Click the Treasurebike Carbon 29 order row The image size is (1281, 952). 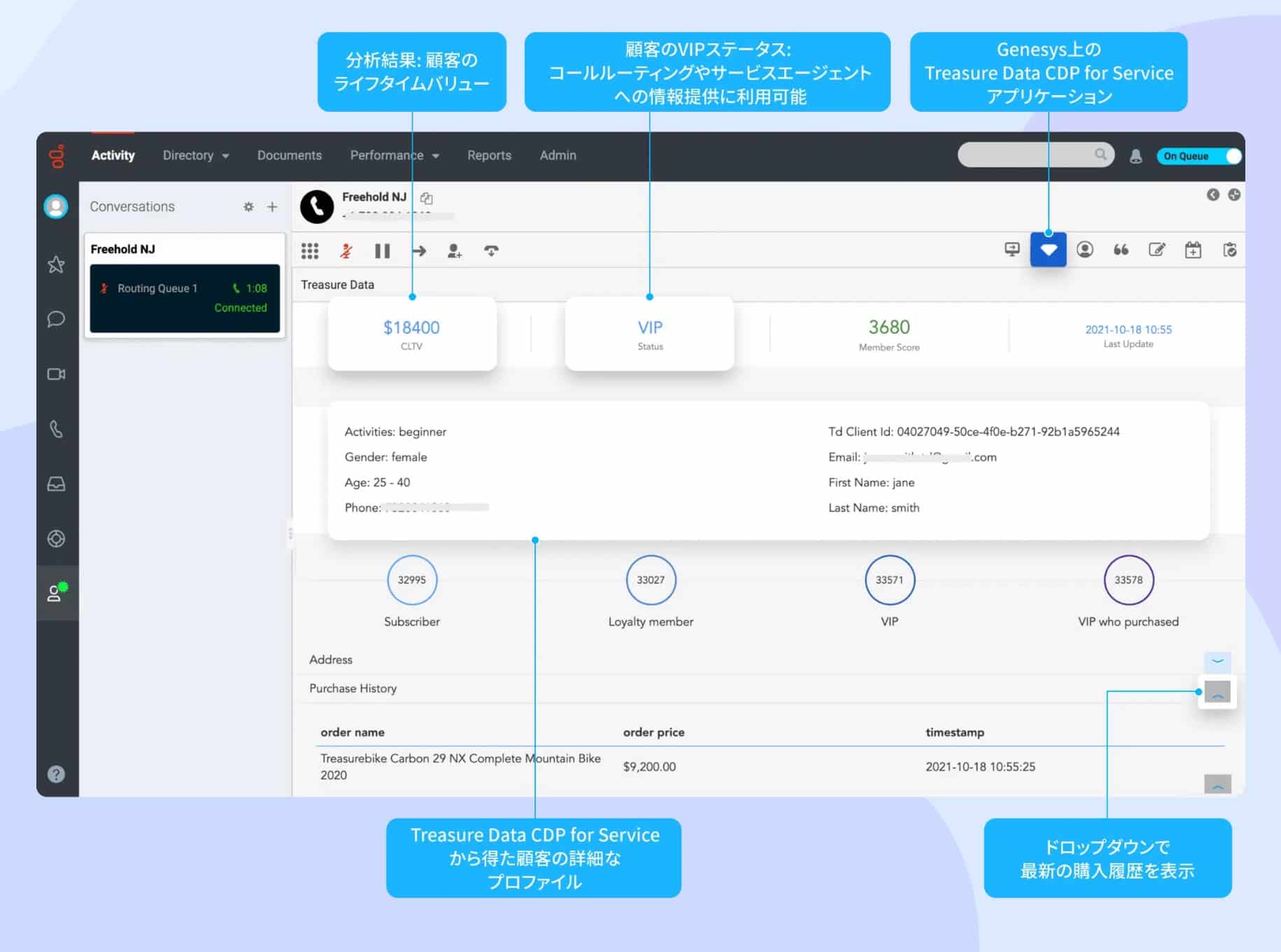pos(770,767)
